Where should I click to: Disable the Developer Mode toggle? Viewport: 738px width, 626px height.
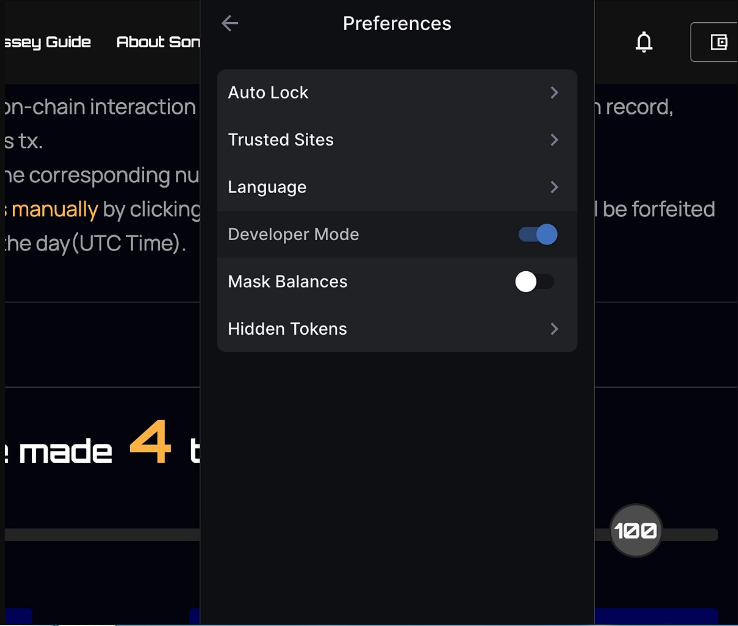538,234
